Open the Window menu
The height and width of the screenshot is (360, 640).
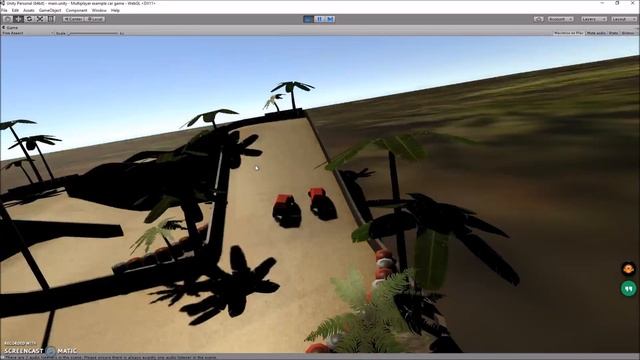(99, 10)
